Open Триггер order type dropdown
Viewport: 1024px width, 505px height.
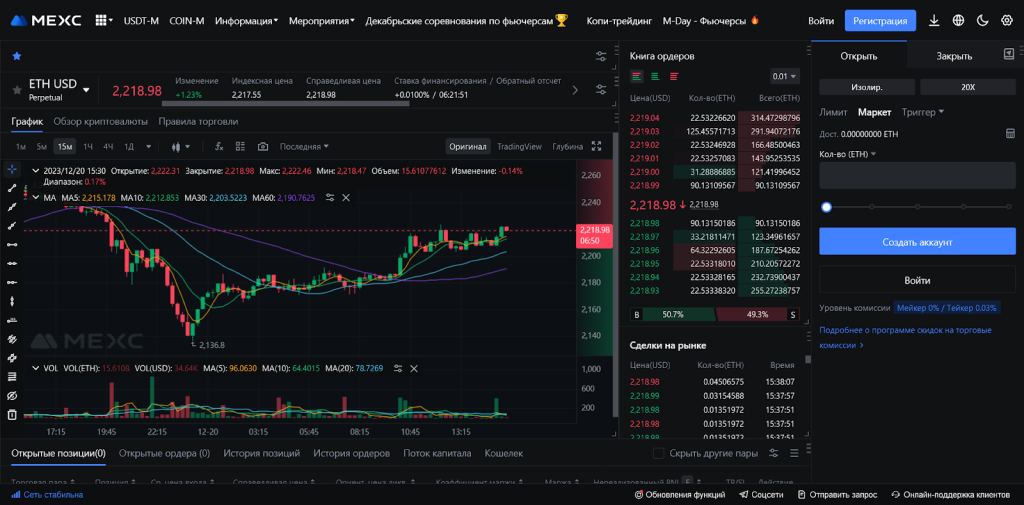coord(923,112)
